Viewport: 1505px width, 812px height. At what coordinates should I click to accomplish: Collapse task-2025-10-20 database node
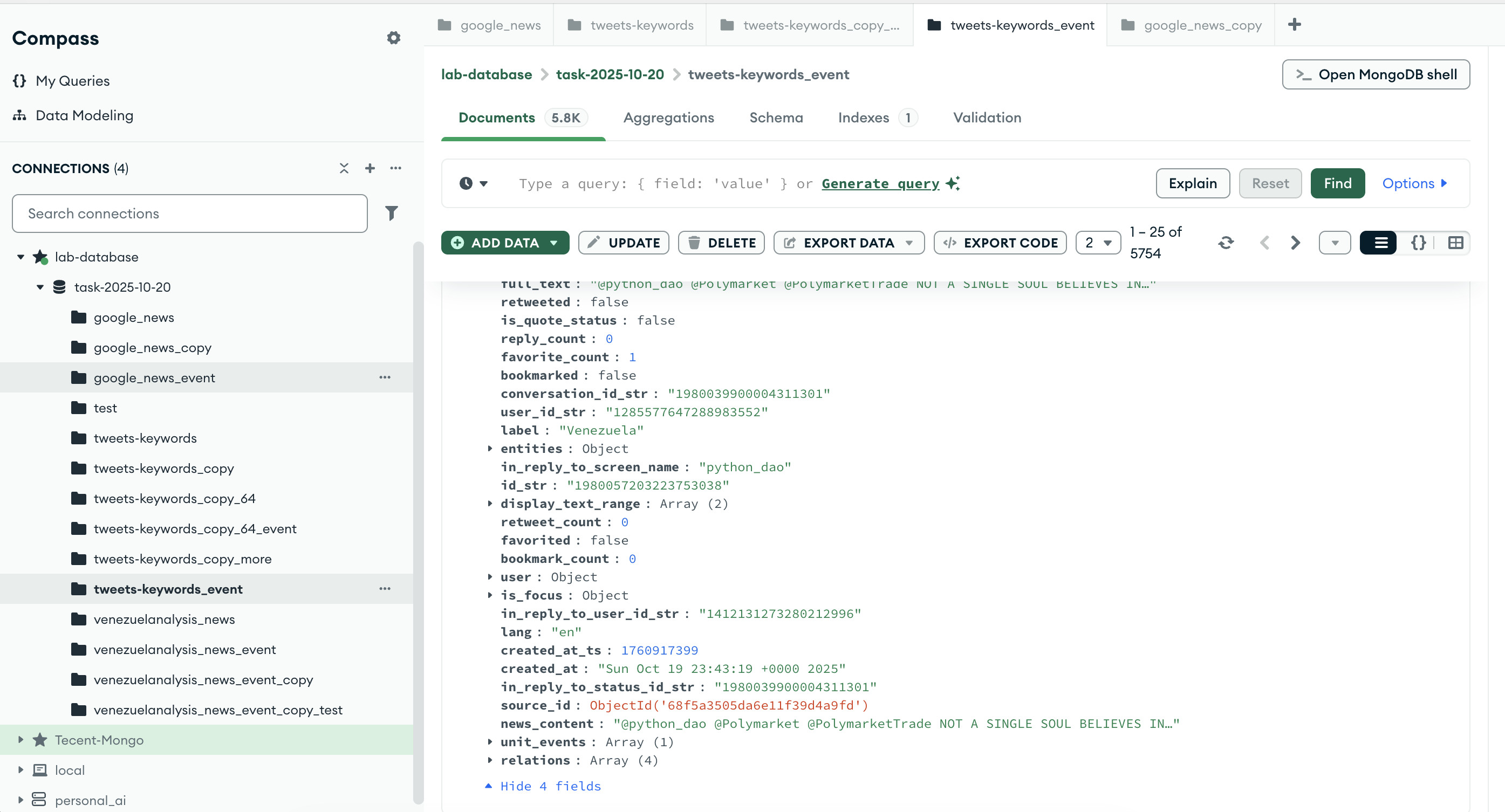click(40, 287)
